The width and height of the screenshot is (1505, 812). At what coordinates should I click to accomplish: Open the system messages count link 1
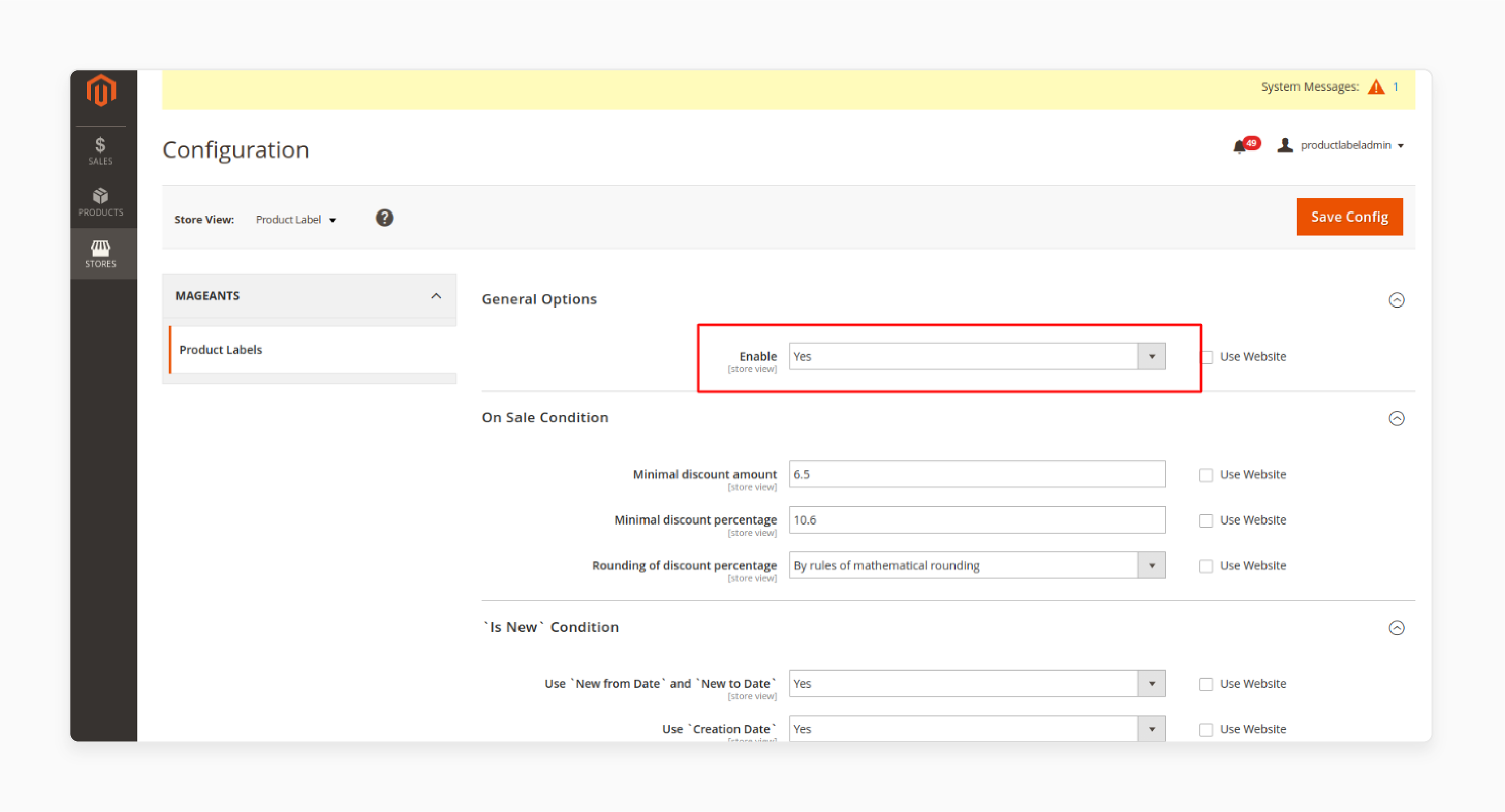point(1396,87)
